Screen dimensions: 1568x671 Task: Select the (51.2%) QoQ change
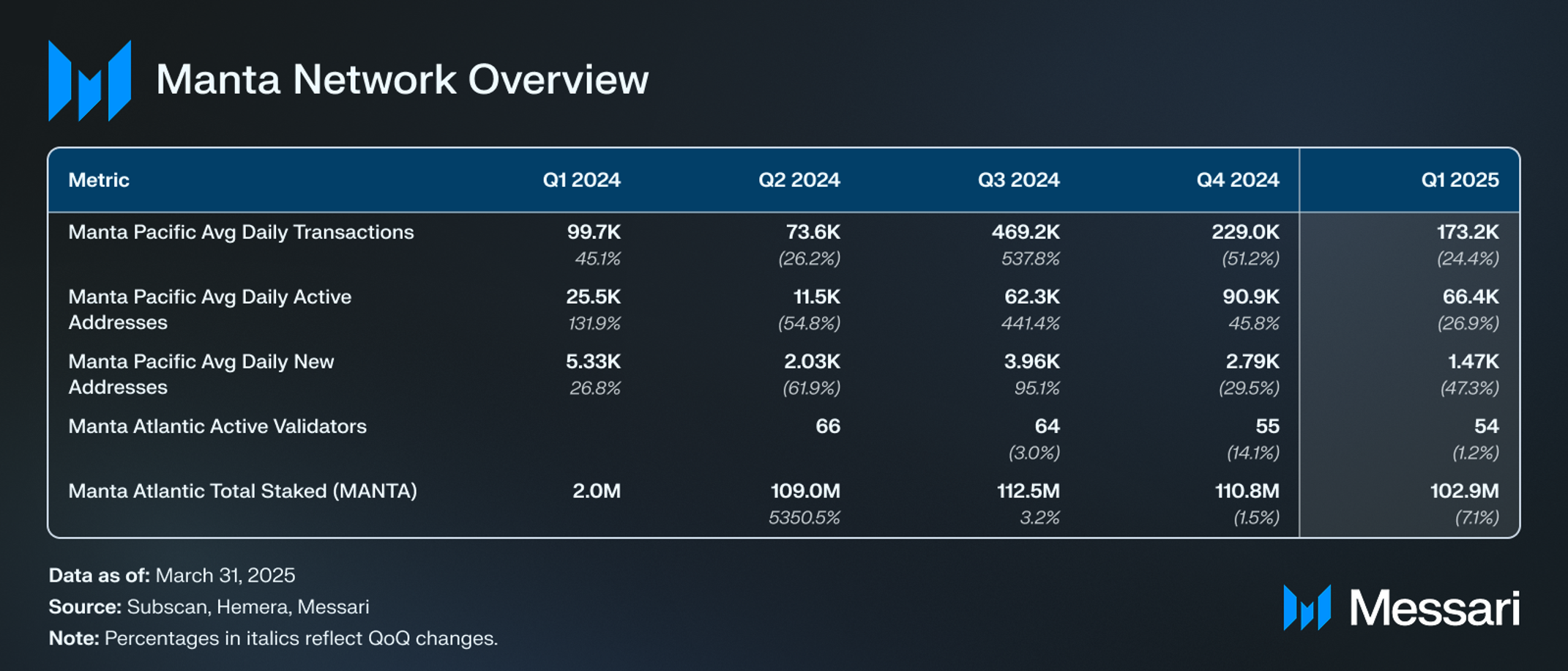[1250, 259]
